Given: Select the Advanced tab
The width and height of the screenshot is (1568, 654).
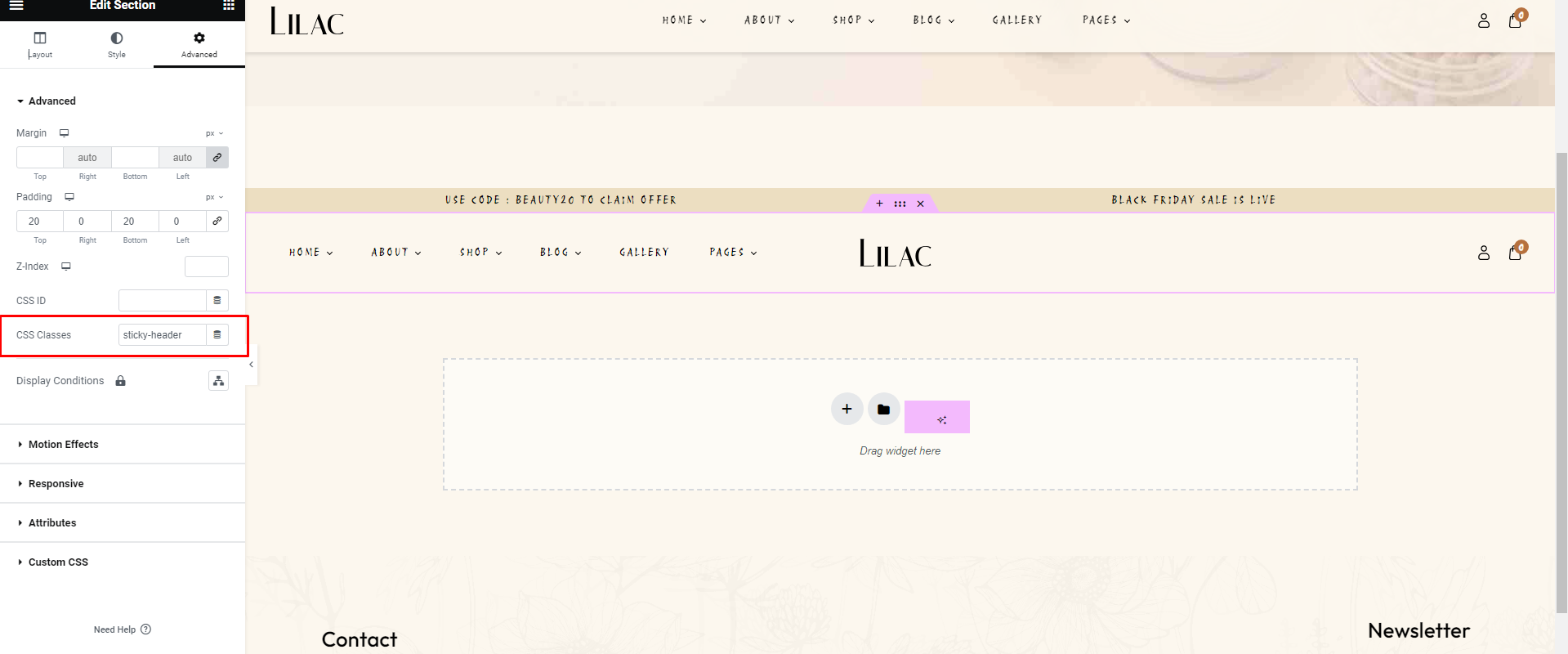Looking at the screenshot, I should [x=199, y=45].
